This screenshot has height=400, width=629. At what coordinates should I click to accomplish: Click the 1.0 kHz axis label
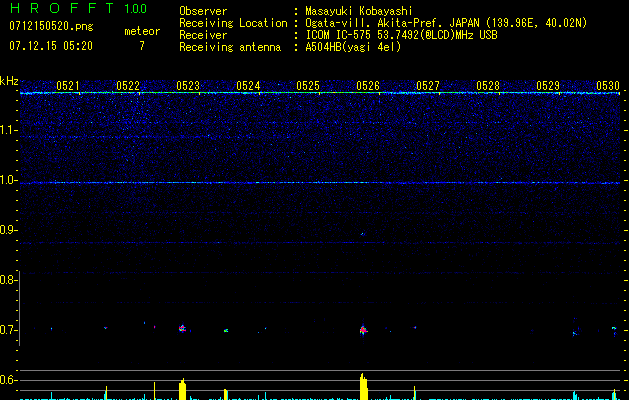[9, 180]
